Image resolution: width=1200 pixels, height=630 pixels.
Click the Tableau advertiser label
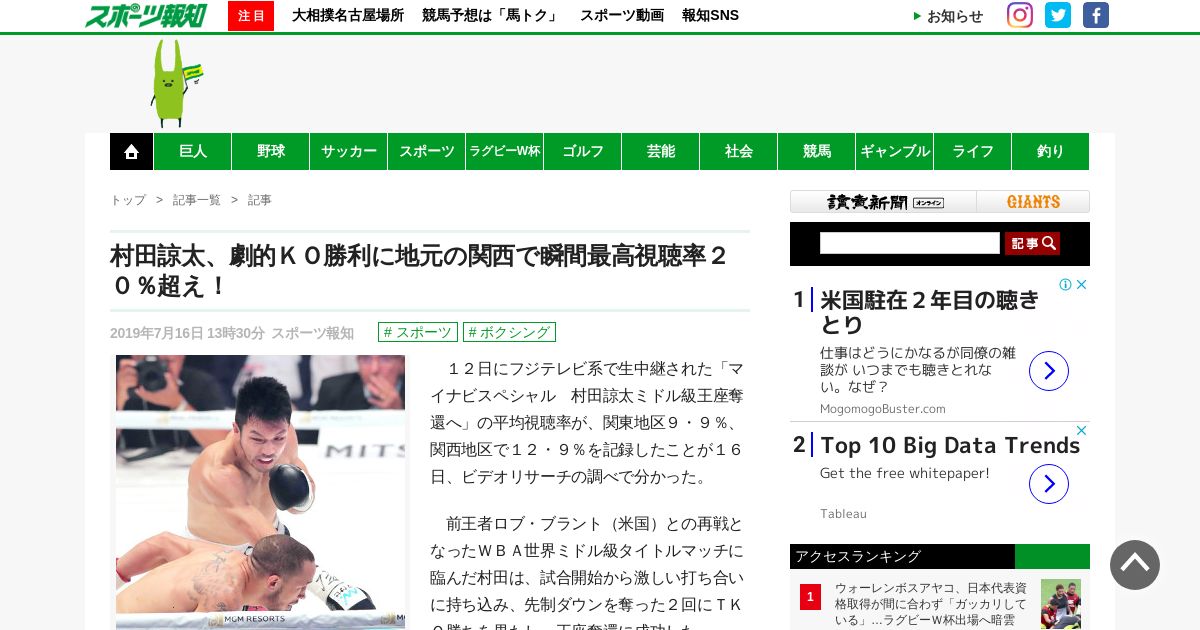[x=843, y=514]
